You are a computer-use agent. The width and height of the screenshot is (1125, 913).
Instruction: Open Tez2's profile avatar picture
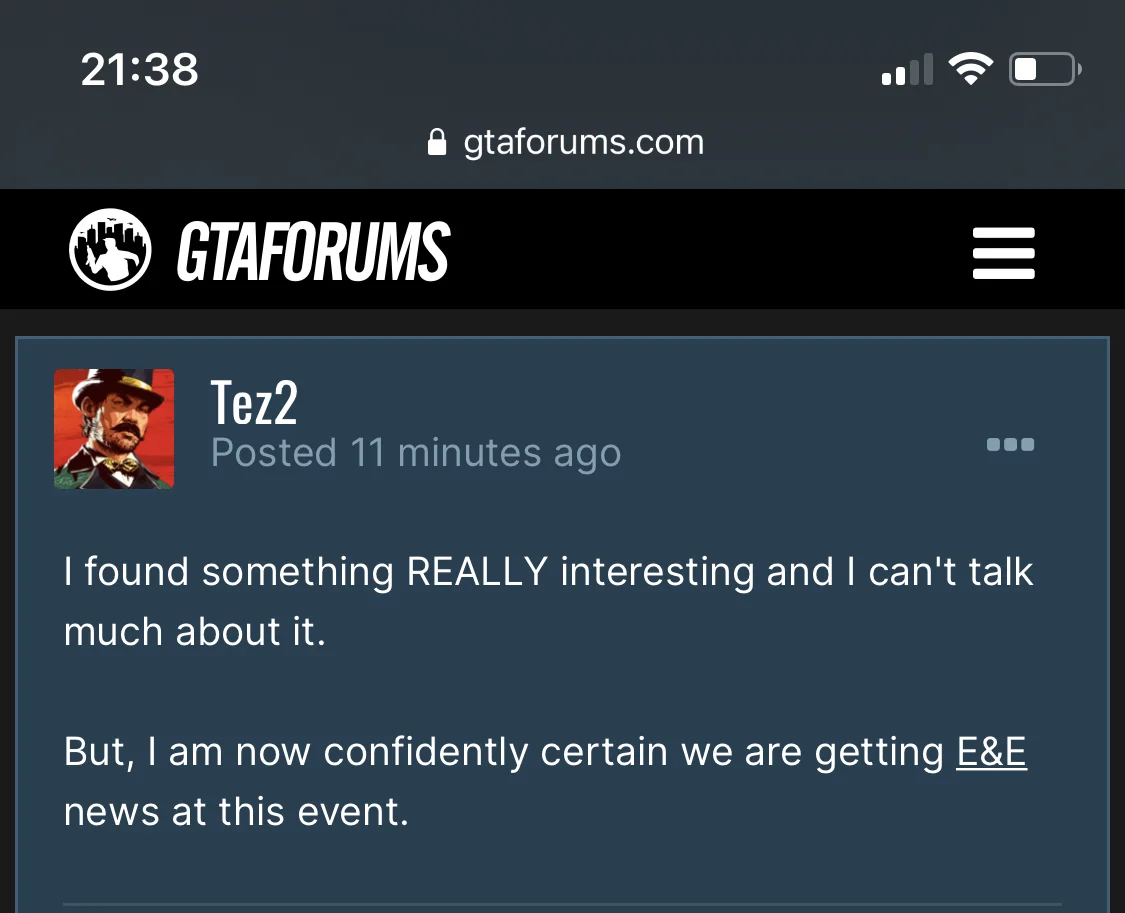114,429
